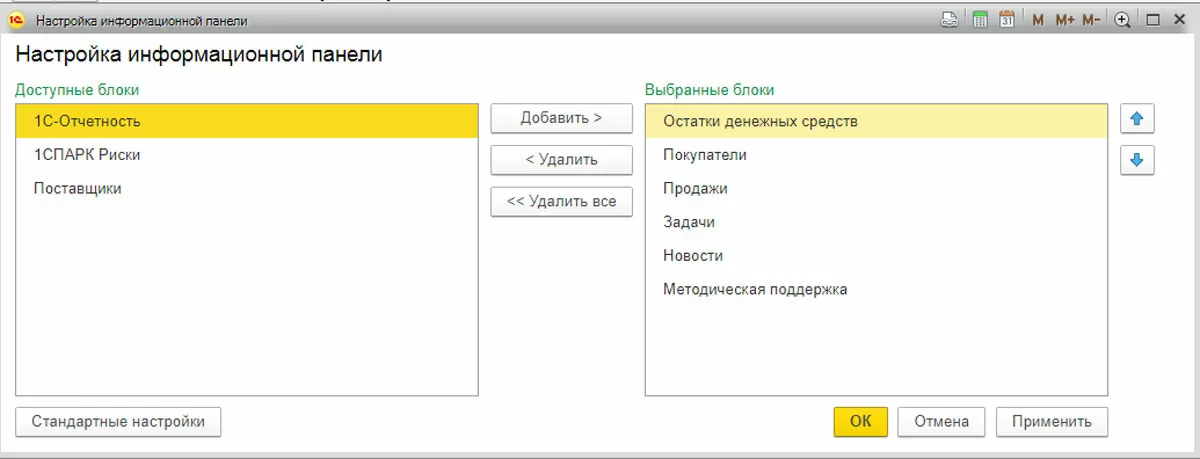
Task: Move selected block up with arrow
Action: point(1137,120)
